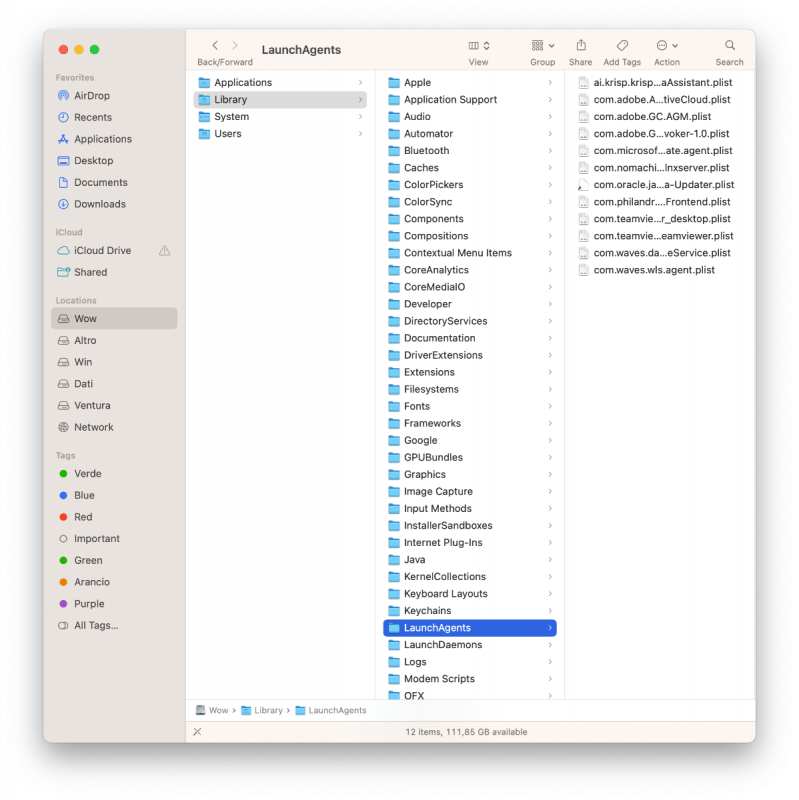The image size is (799, 800).
Task: Select the Win volume
Action: (114, 362)
